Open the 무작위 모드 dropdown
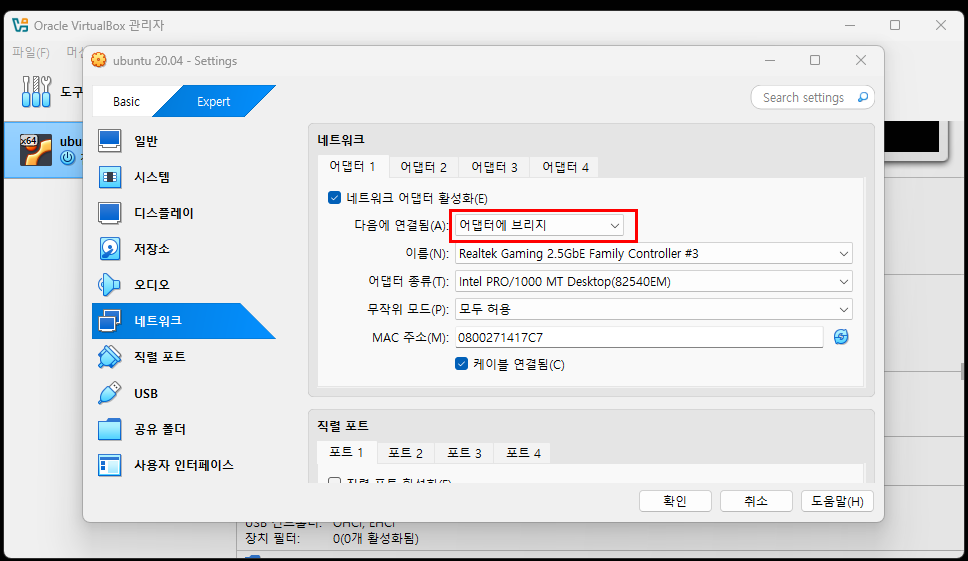Image resolution: width=968 pixels, height=561 pixels. tap(654, 309)
